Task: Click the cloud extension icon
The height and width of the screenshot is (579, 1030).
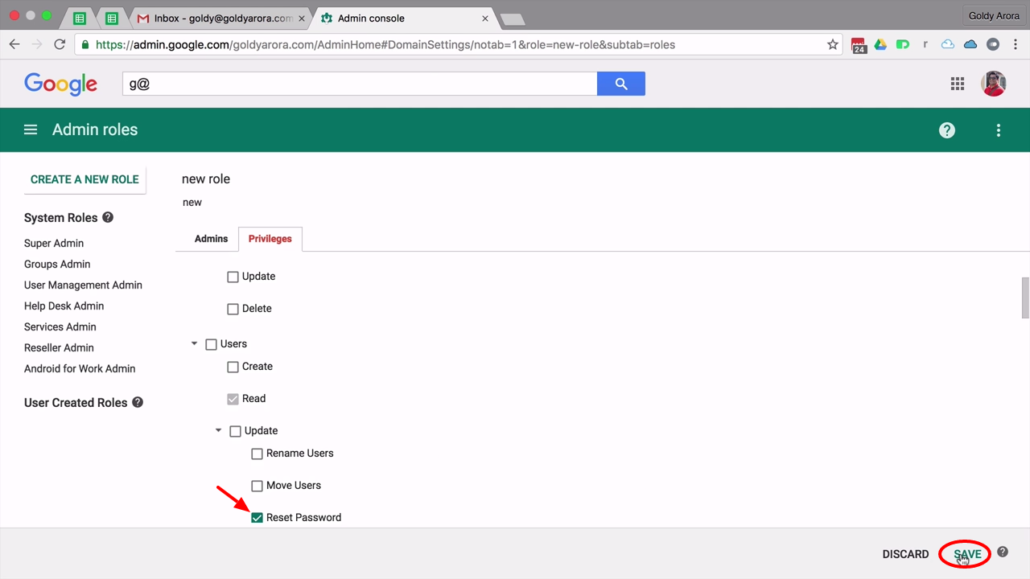Action: tap(947, 44)
